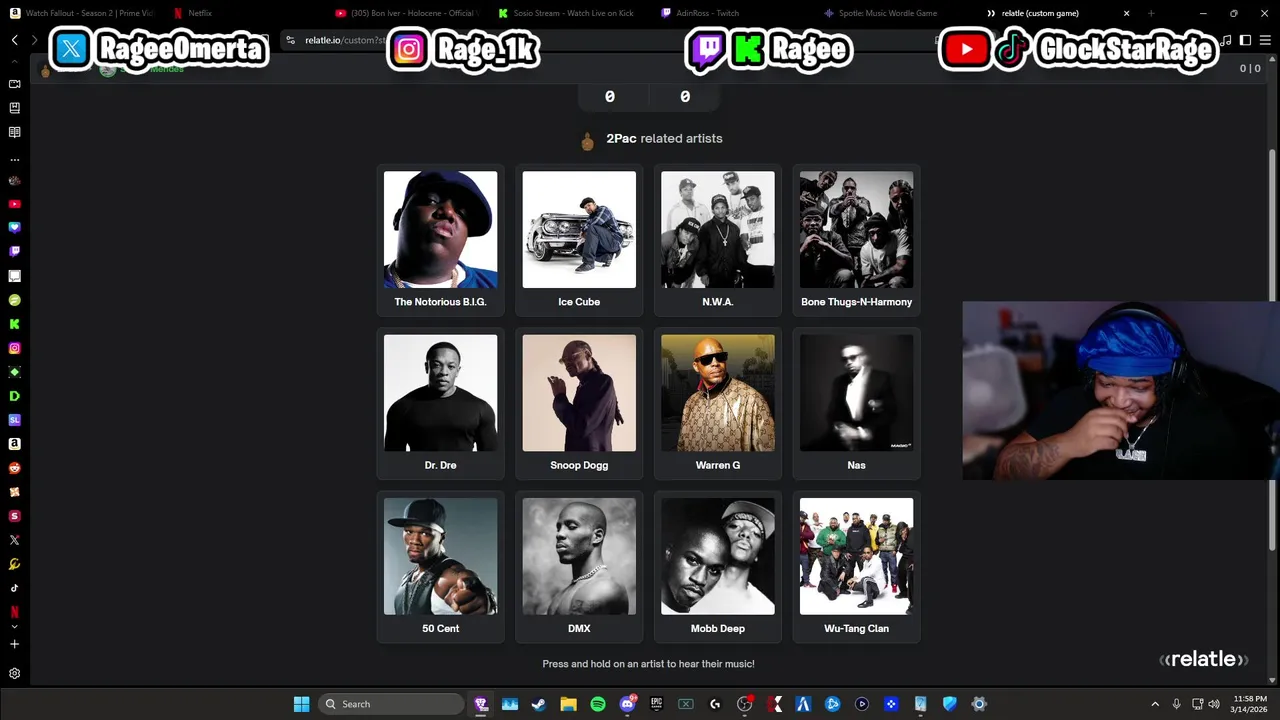Select the Wu-Tang Clan artist card

click(856, 566)
